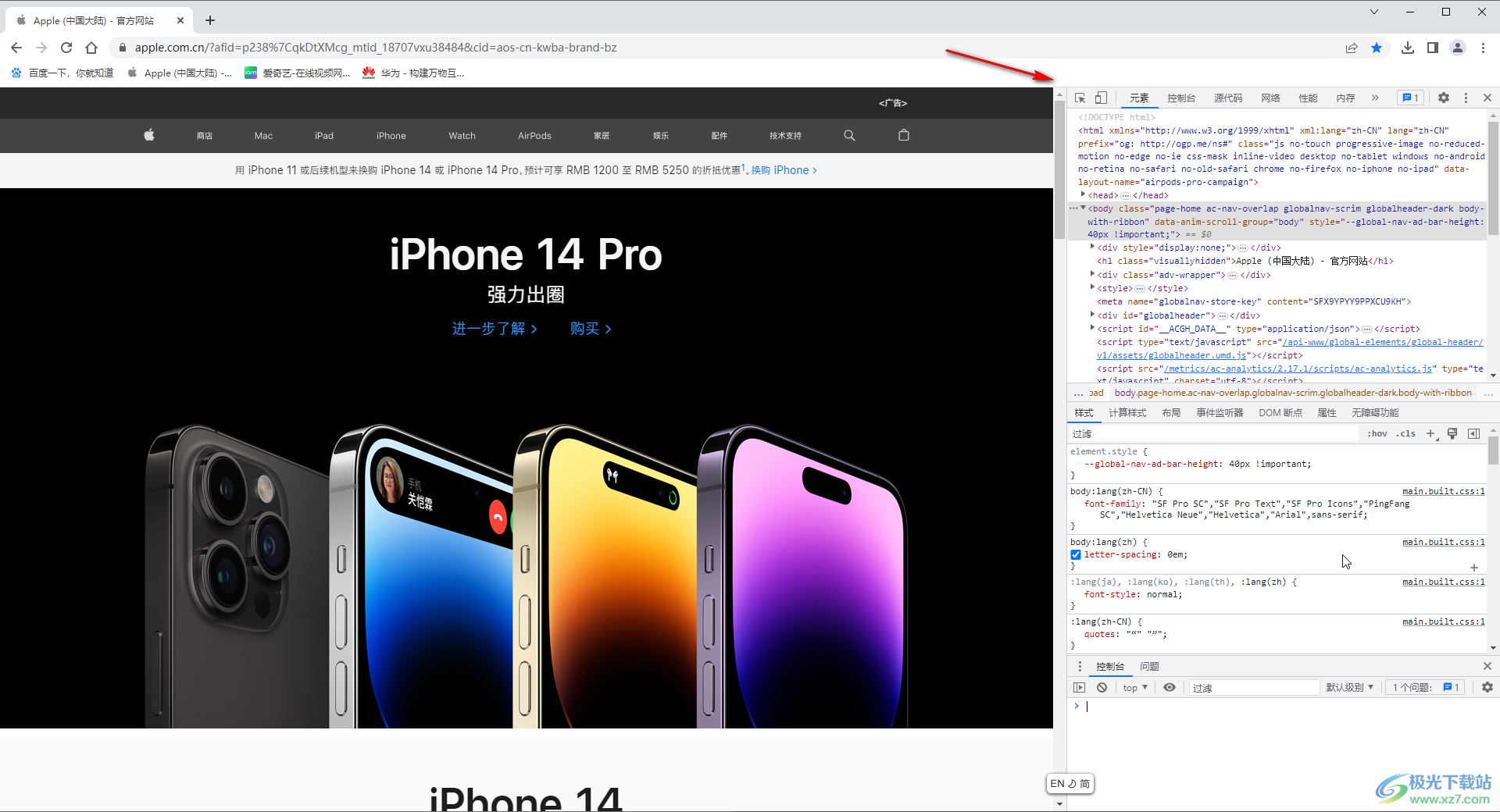1500x812 pixels.
Task: Toggle the :hov element state button
Action: [1377, 433]
